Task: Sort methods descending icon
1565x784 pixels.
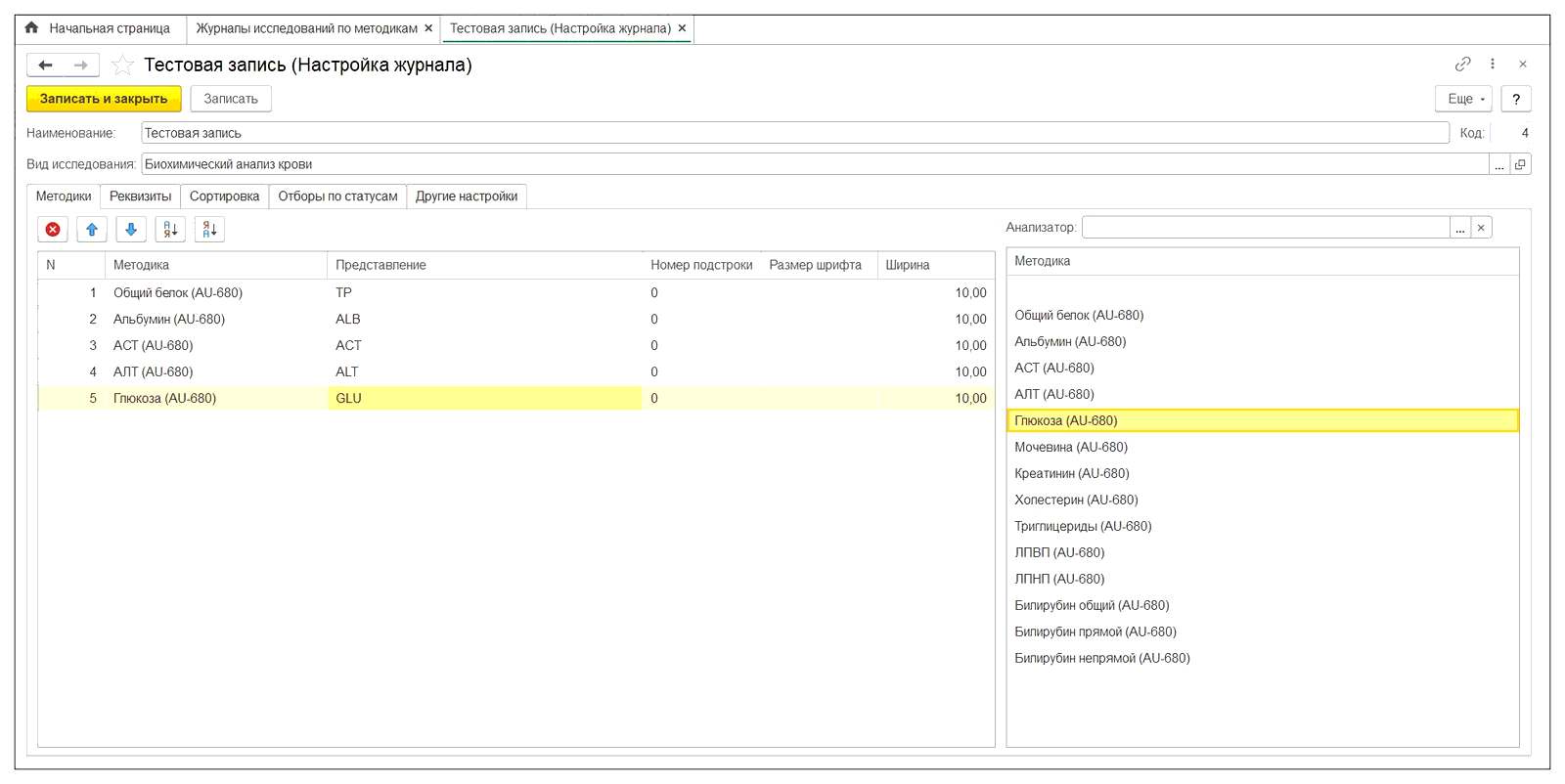Action: [209, 230]
